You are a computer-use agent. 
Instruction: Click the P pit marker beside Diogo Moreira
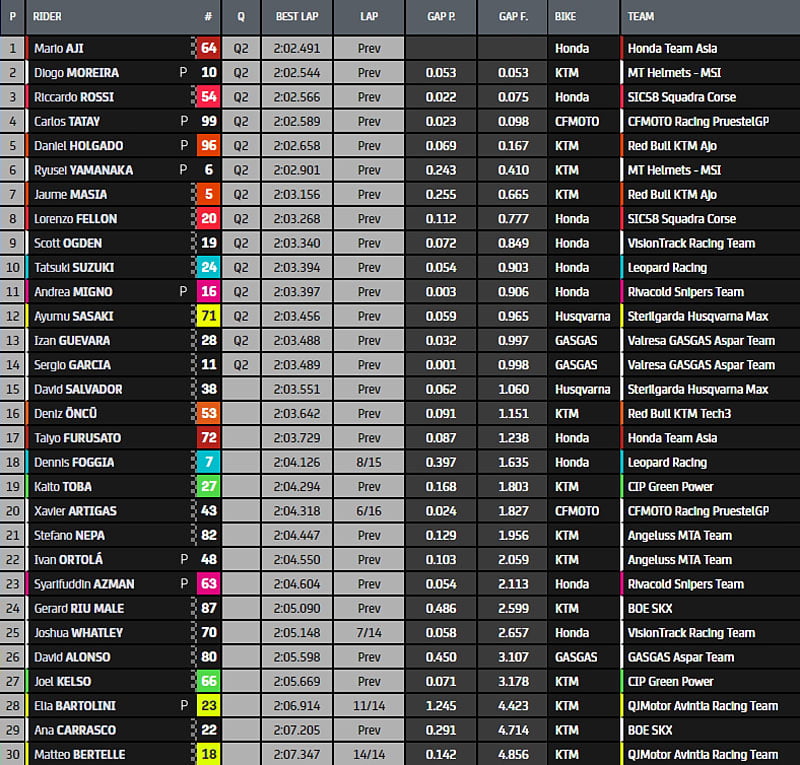[x=183, y=73]
